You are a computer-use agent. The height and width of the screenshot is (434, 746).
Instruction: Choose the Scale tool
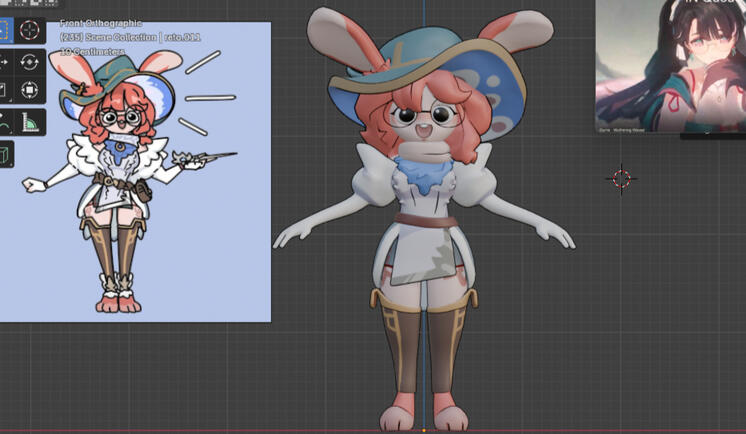point(6,90)
